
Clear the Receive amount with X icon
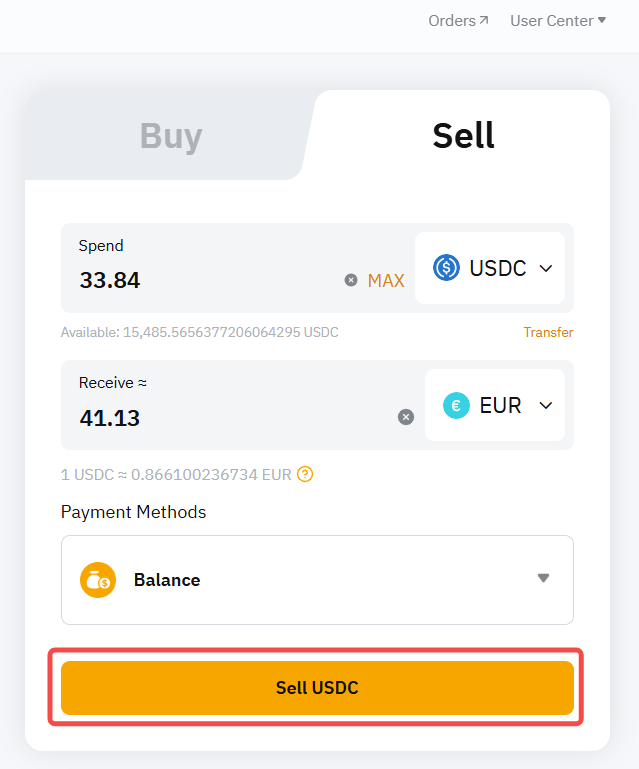(x=406, y=417)
